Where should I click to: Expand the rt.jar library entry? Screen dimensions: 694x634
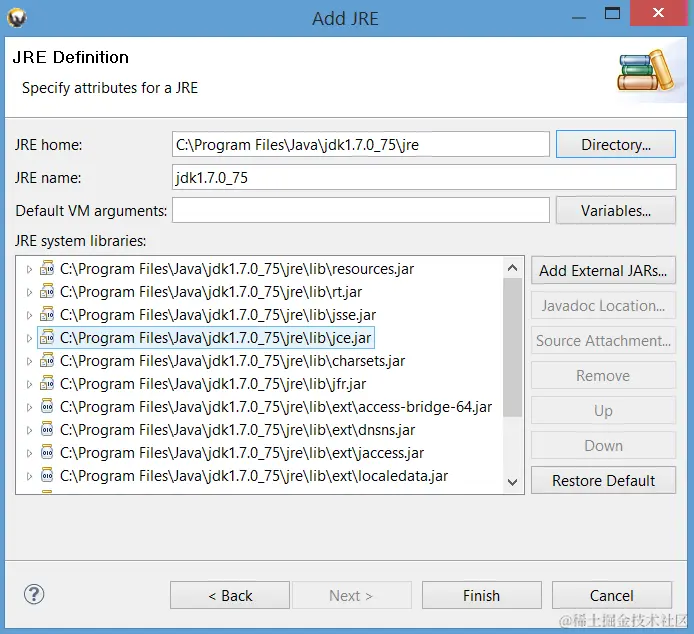point(29,292)
